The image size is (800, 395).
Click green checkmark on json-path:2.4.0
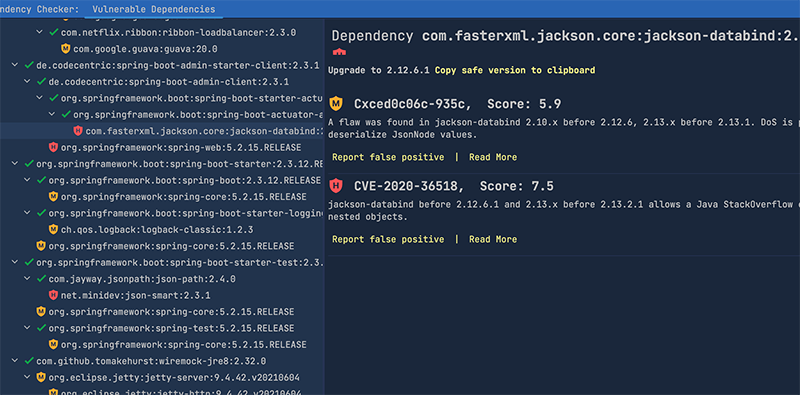pyautogui.click(x=41, y=279)
